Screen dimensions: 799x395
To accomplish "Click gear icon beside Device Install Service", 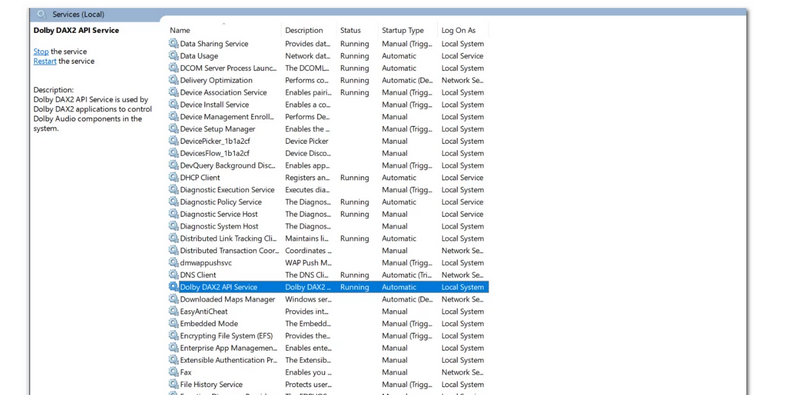I will click(174, 104).
